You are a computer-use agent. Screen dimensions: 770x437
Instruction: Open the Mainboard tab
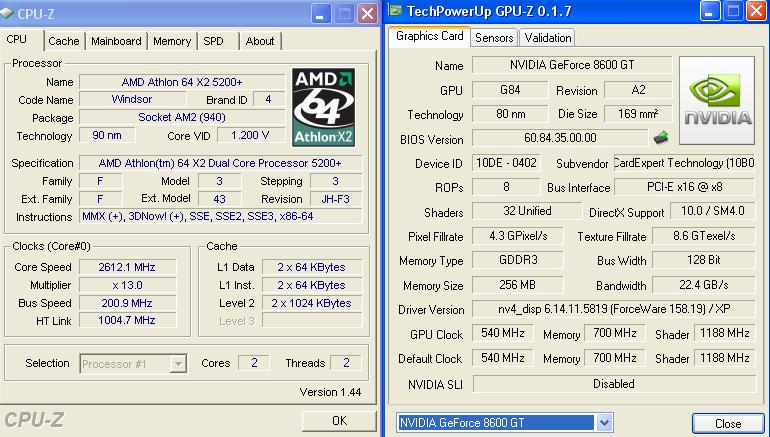(x=116, y=41)
